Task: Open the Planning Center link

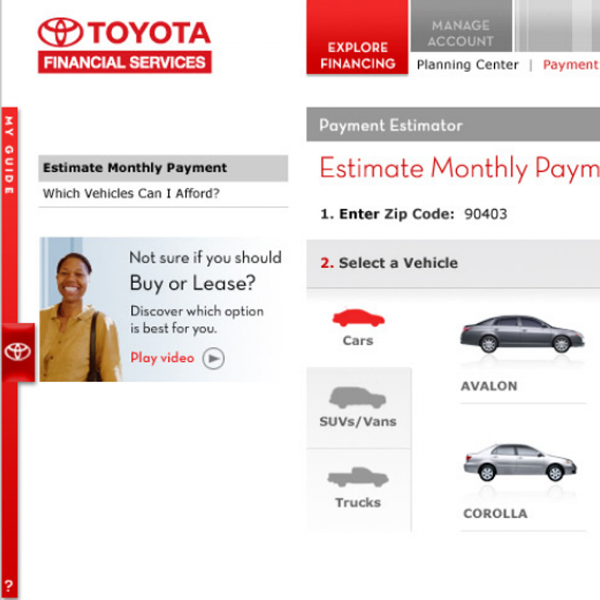Action: coord(468,65)
